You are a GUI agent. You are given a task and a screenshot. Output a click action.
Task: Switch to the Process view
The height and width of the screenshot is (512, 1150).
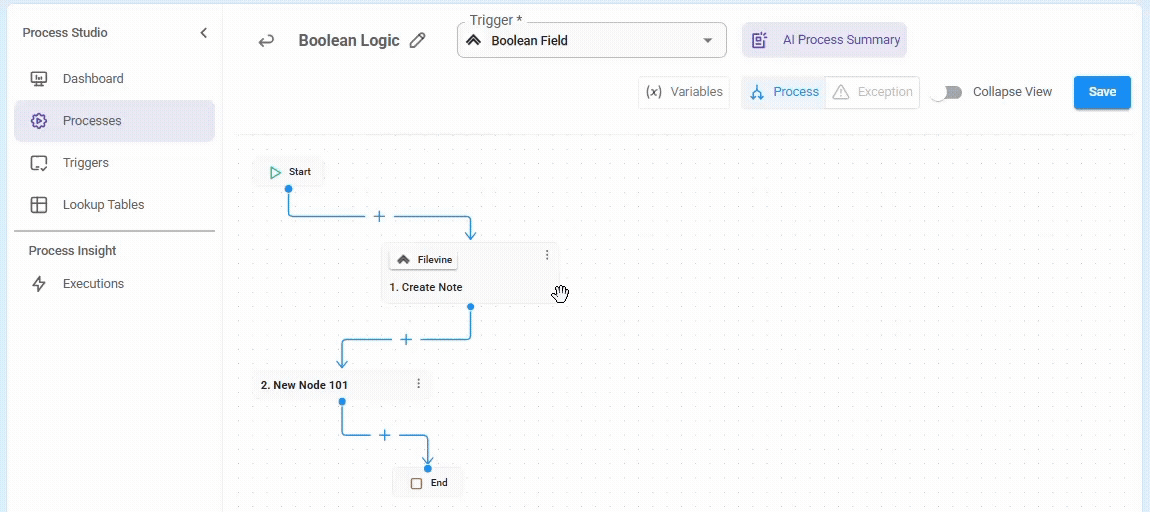click(x=783, y=92)
